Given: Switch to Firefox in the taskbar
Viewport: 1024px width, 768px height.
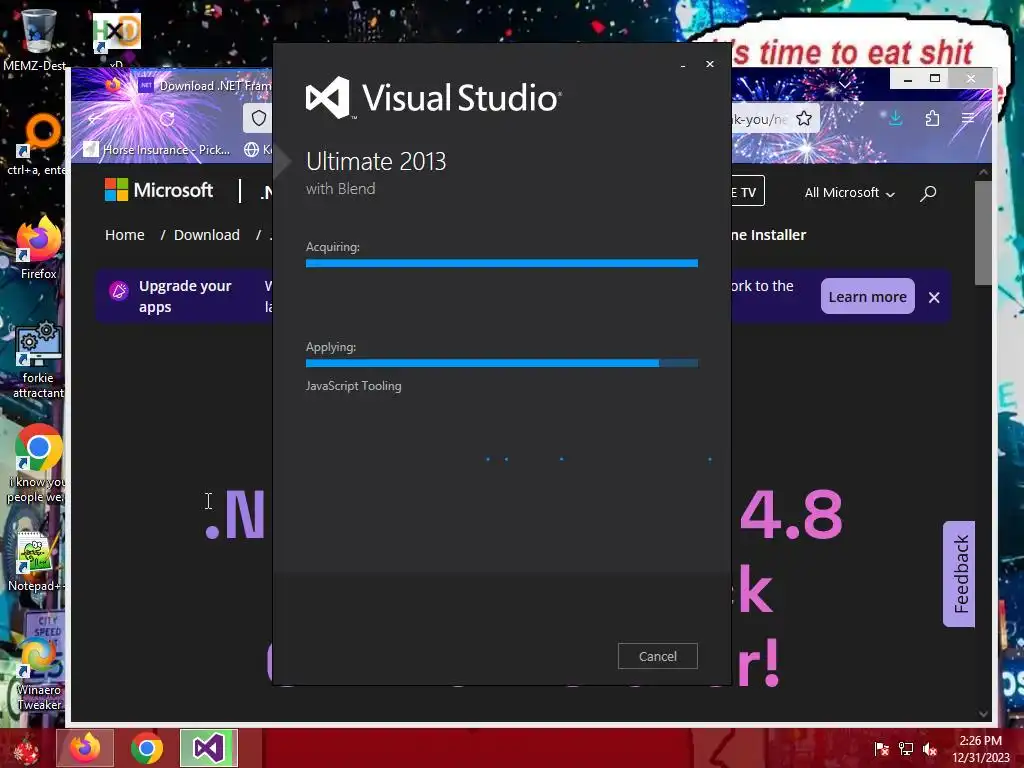Looking at the screenshot, I should [x=85, y=748].
